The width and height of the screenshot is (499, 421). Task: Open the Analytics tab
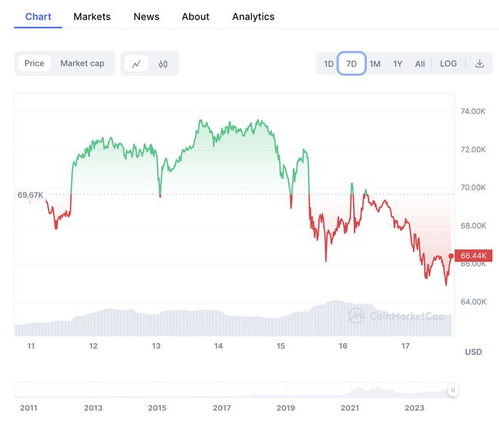click(x=253, y=17)
